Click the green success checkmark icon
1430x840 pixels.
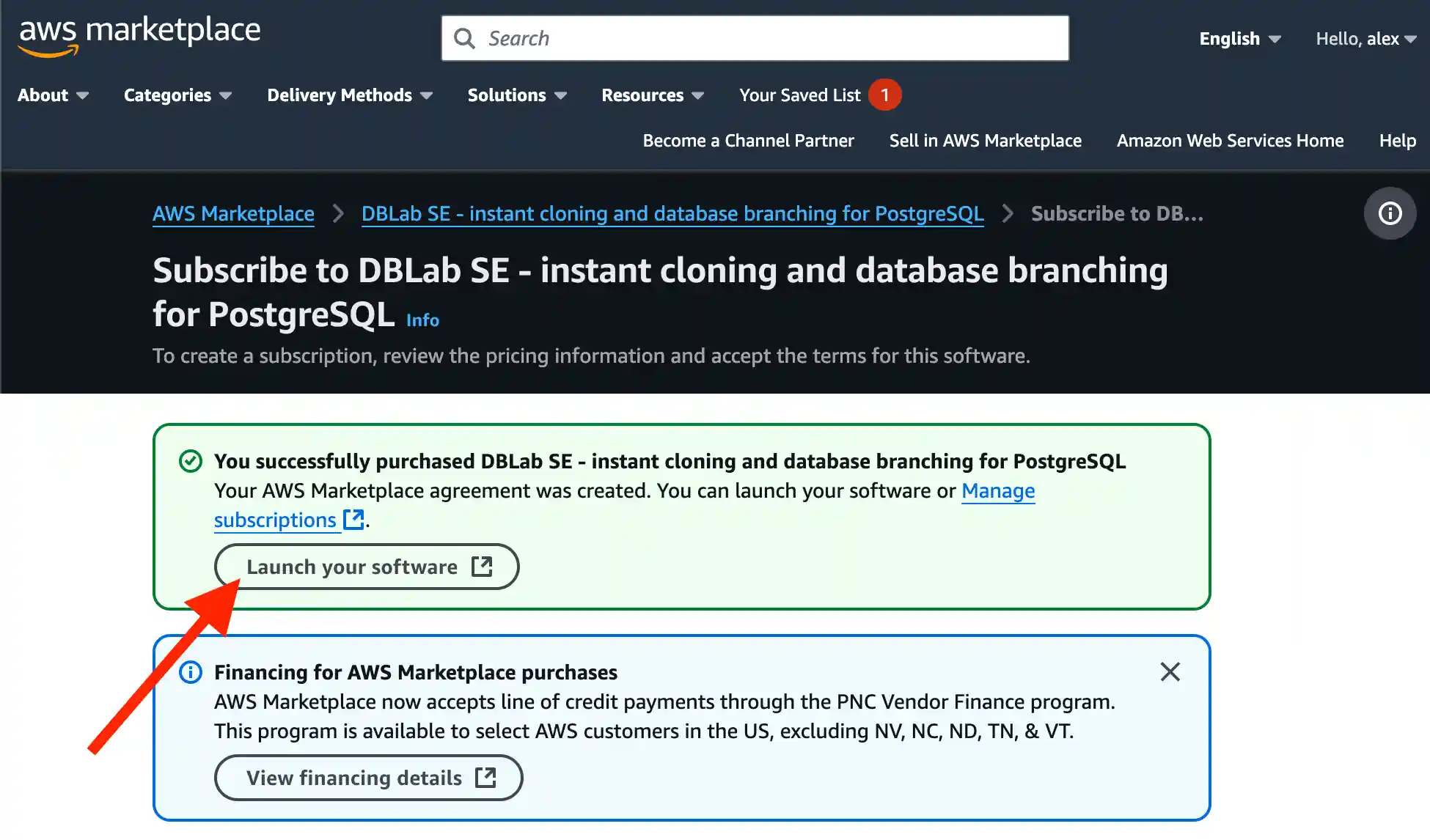[190, 461]
